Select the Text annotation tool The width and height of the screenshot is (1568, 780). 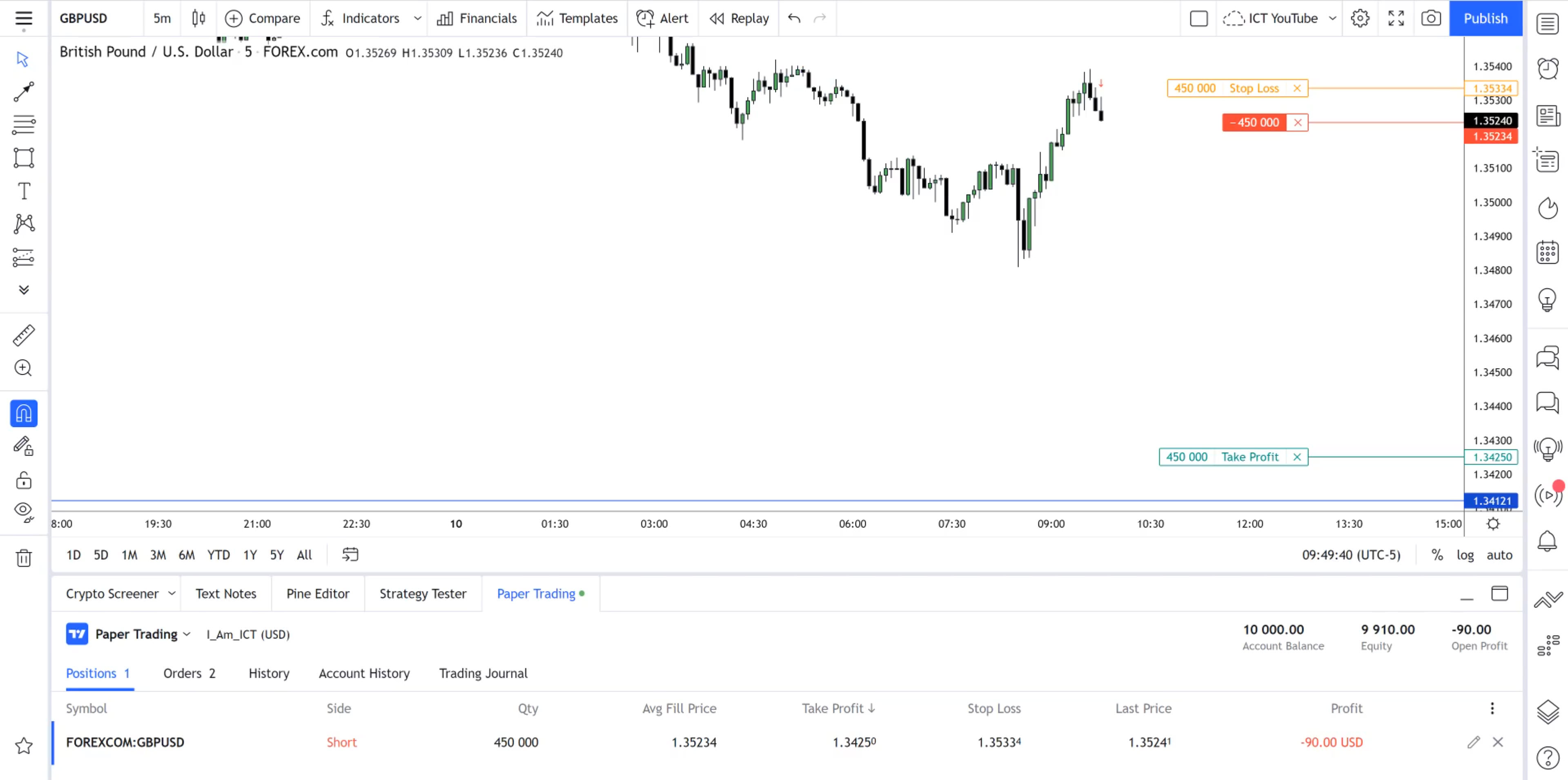pos(24,191)
